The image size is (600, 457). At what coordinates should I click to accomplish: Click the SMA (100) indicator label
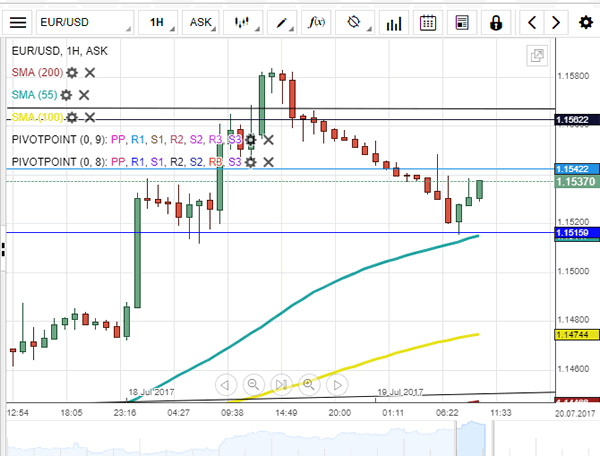coord(38,117)
